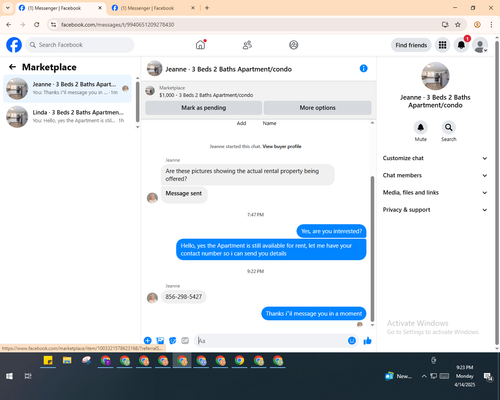Open the taskbar clock and date
The width and height of the screenshot is (500, 400).
465,376
